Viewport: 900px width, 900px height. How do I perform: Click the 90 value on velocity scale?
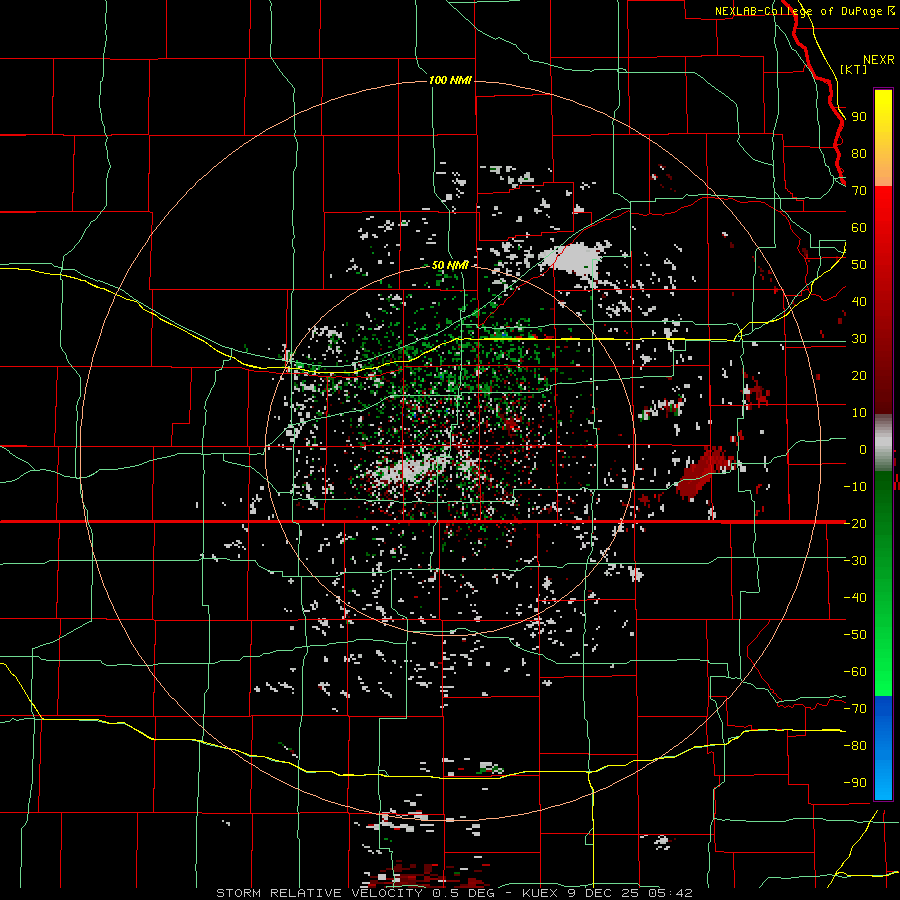tap(859, 117)
